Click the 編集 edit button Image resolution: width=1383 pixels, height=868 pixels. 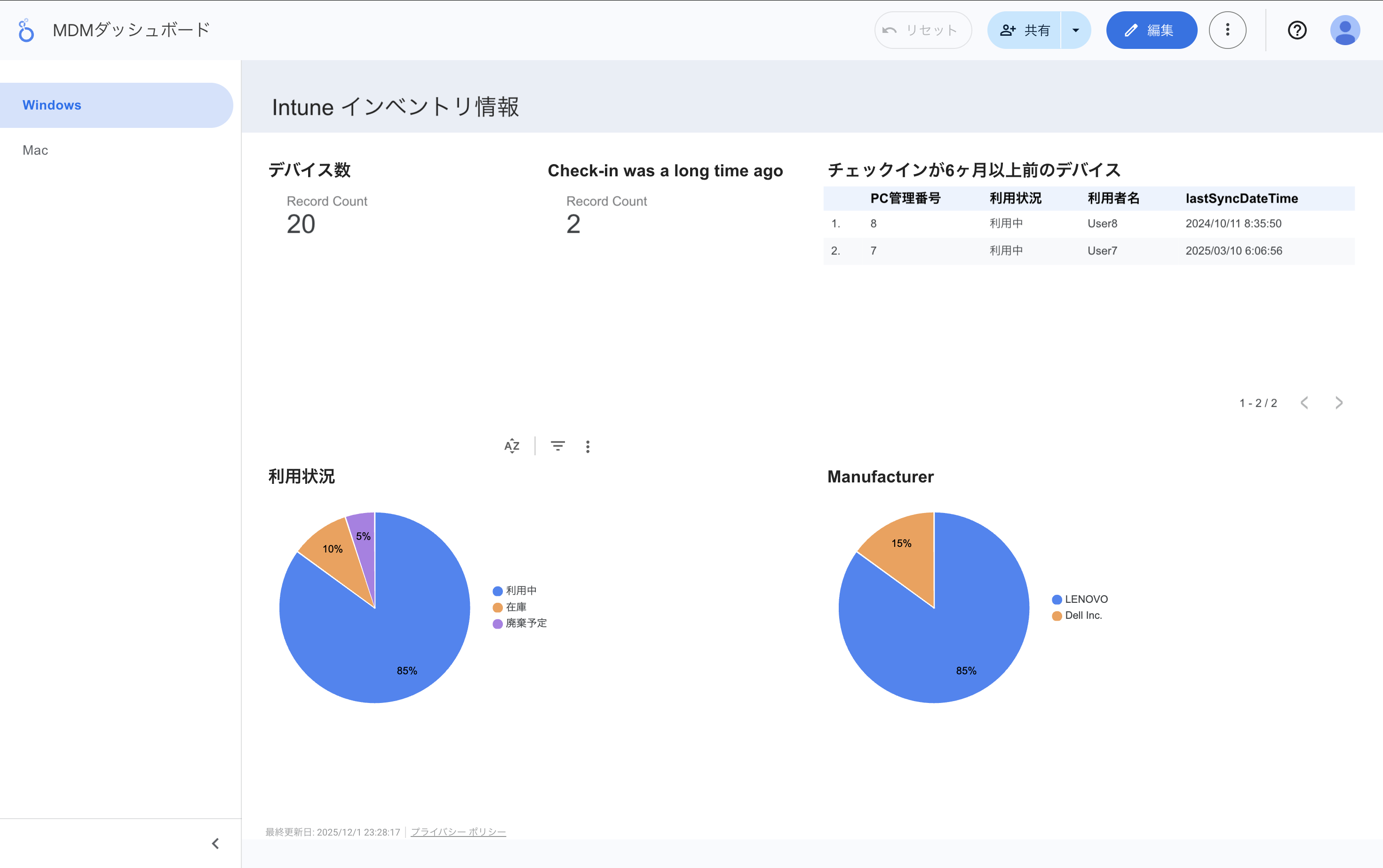[x=1151, y=31]
